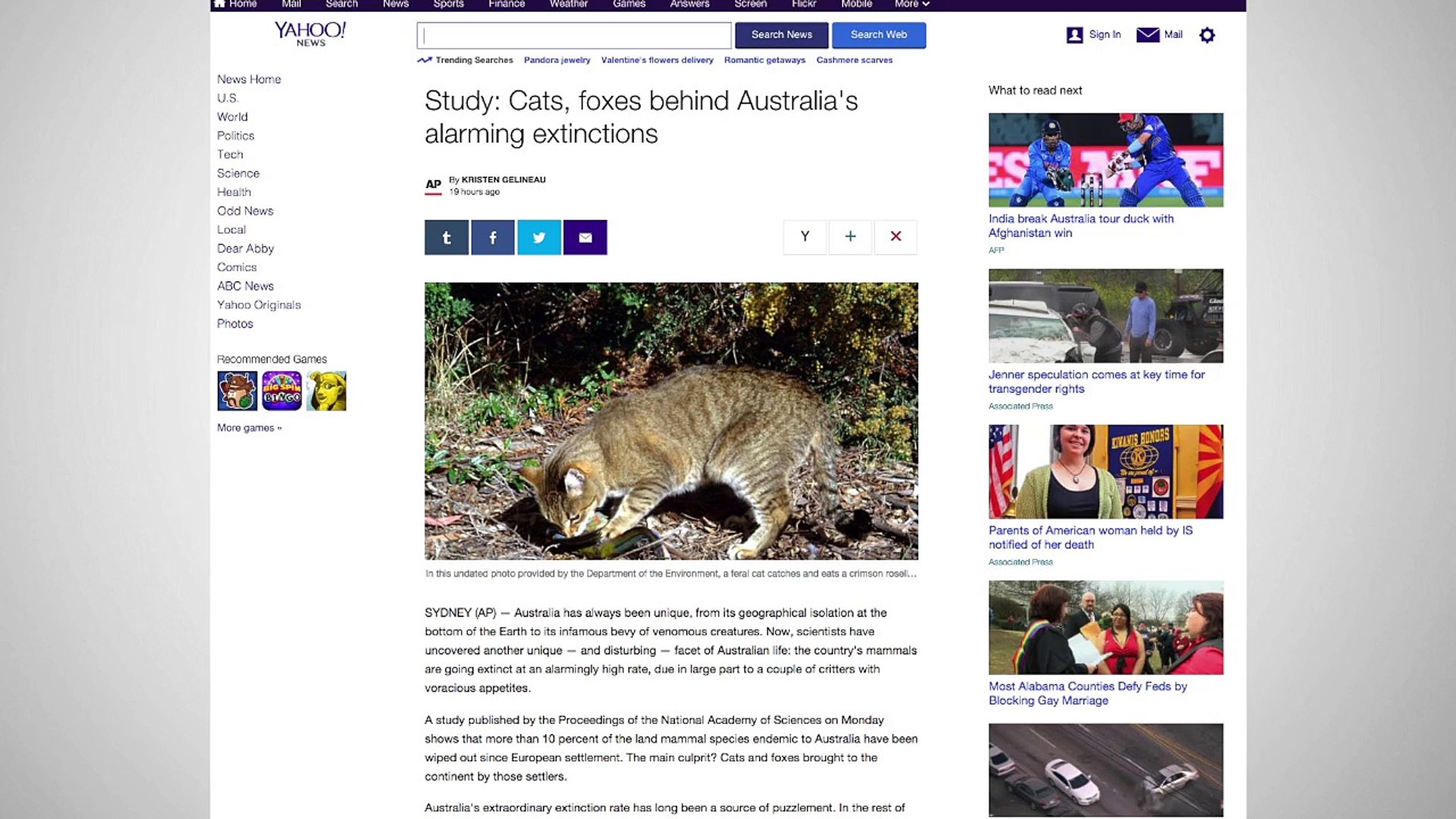Open Odd News section
This screenshot has height=819, width=1456.
tap(245, 211)
